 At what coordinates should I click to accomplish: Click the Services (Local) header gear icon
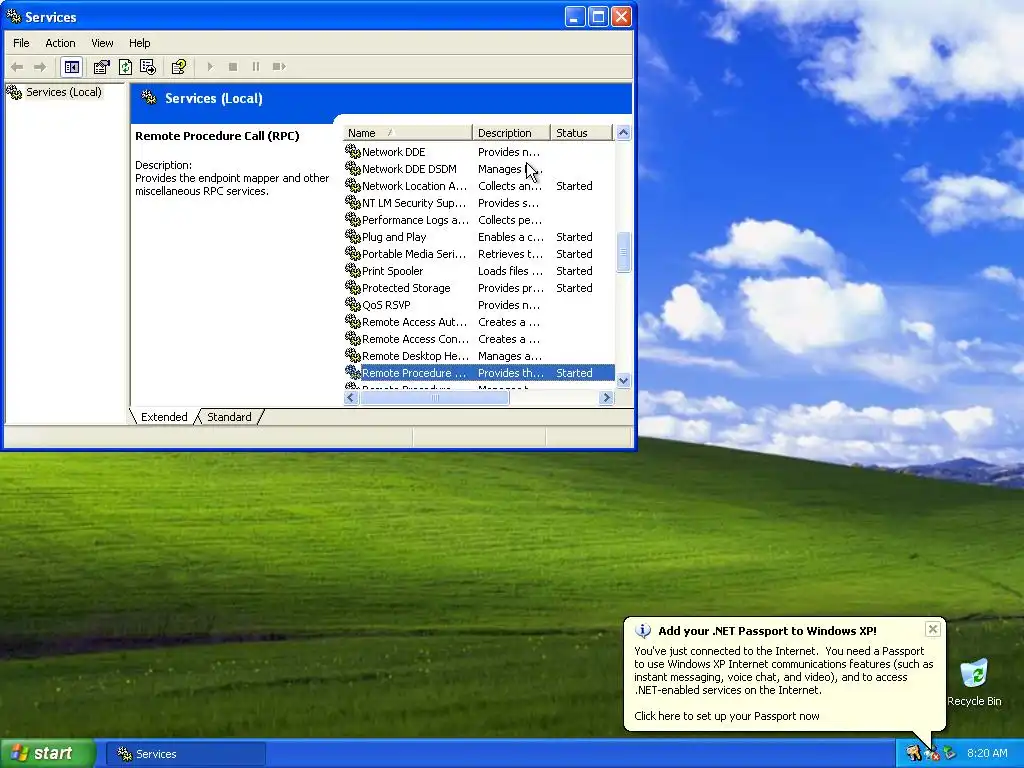pos(149,98)
